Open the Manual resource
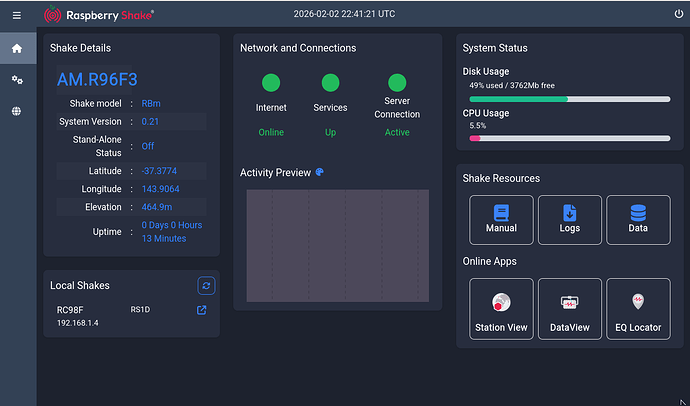The image size is (690, 406). click(501, 219)
